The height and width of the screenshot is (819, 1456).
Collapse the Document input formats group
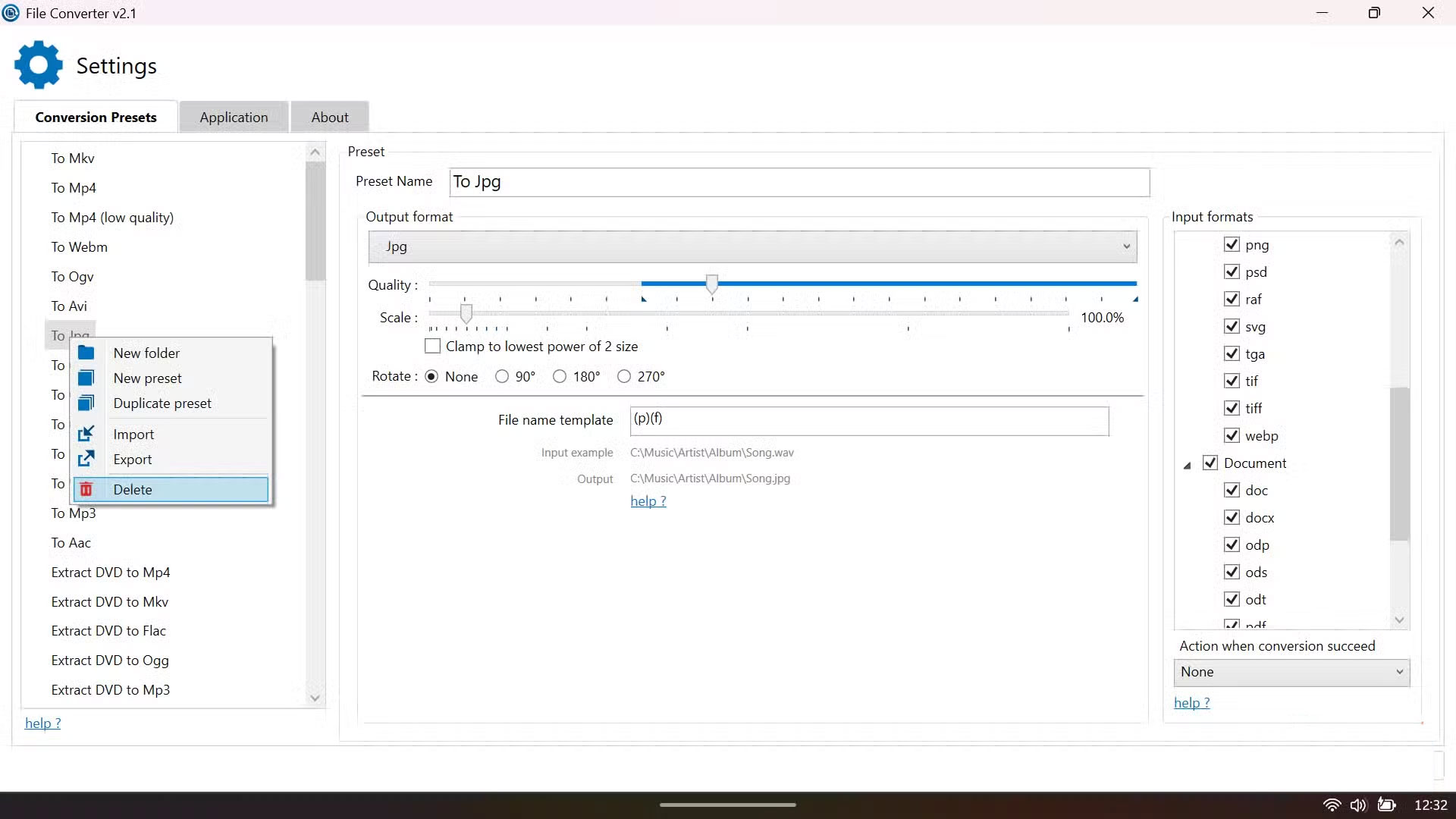click(1188, 465)
